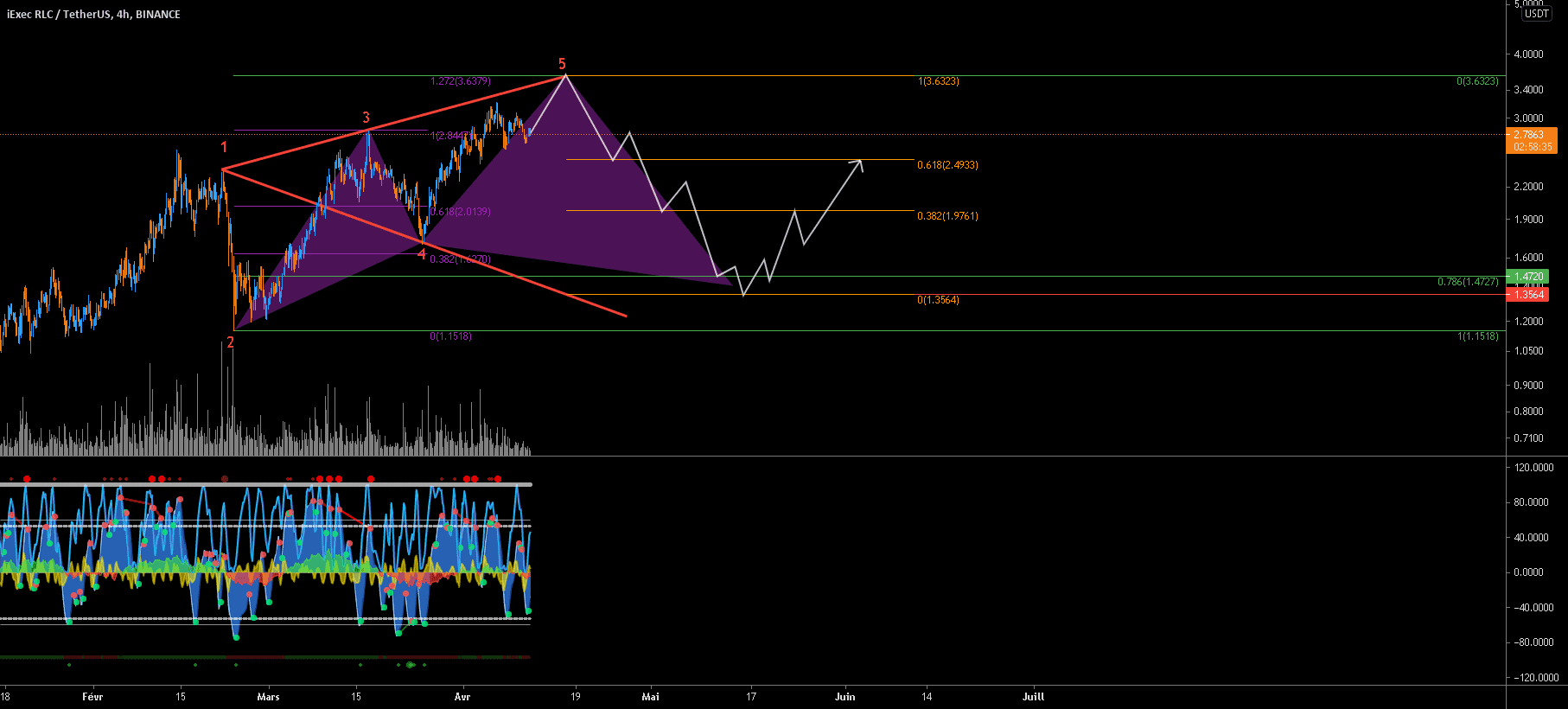The image size is (1568, 709).
Task: Select the 0.382(1.9761) retracement label
Action: tap(948, 216)
